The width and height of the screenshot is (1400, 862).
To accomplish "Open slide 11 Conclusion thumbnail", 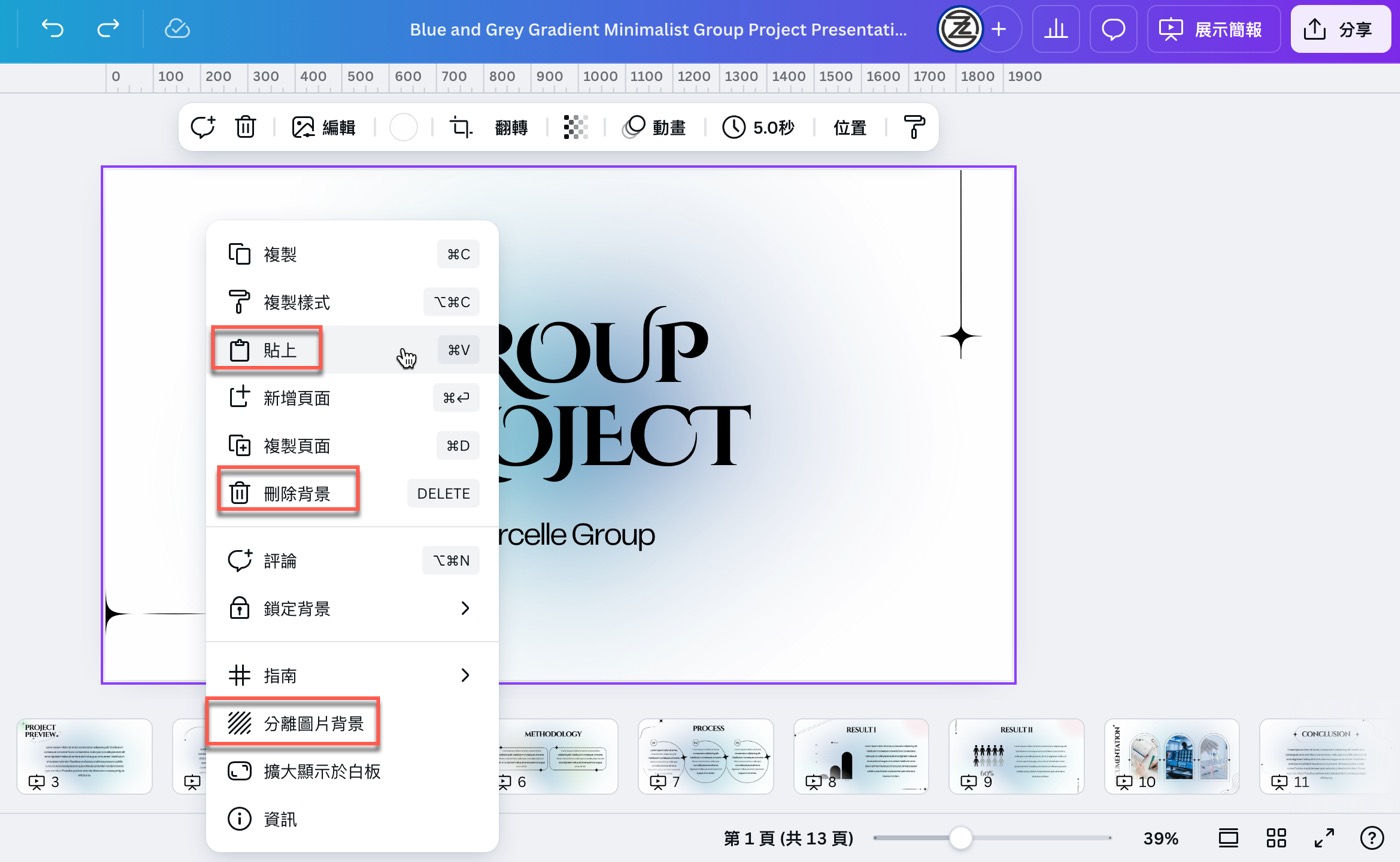I will pos(1327,756).
